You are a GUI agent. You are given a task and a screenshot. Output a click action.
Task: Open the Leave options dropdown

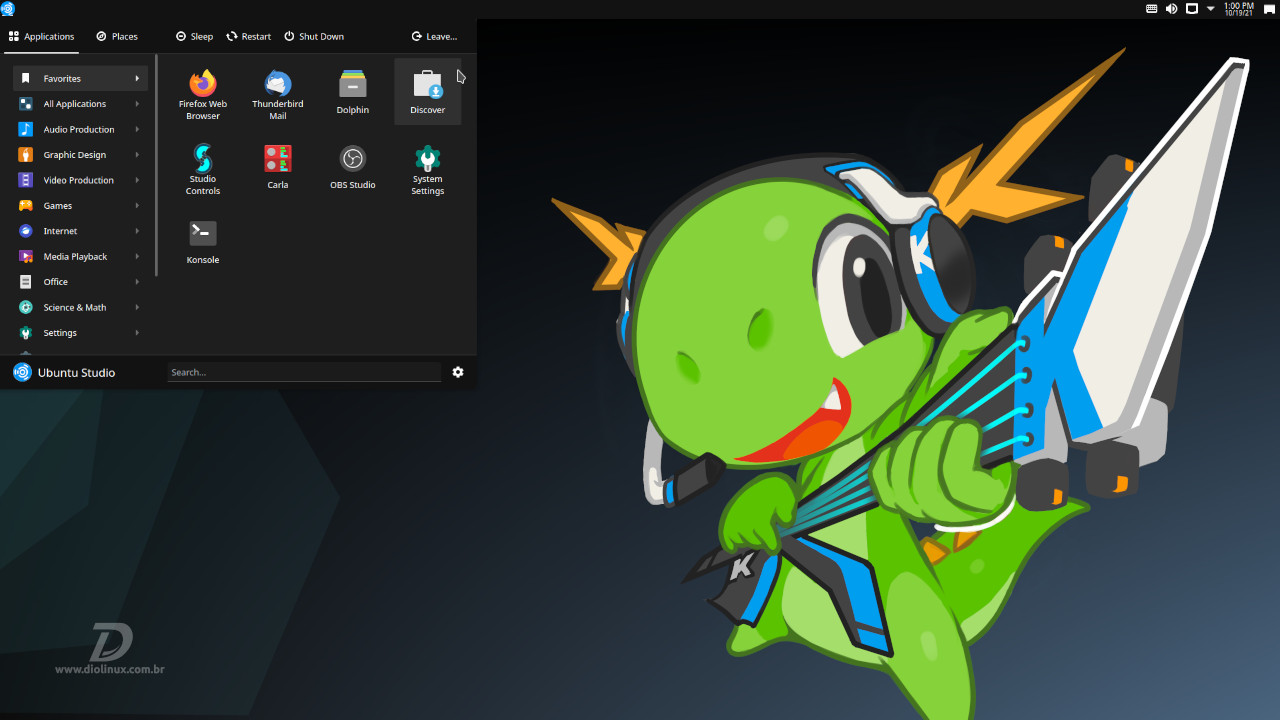(x=434, y=36)
